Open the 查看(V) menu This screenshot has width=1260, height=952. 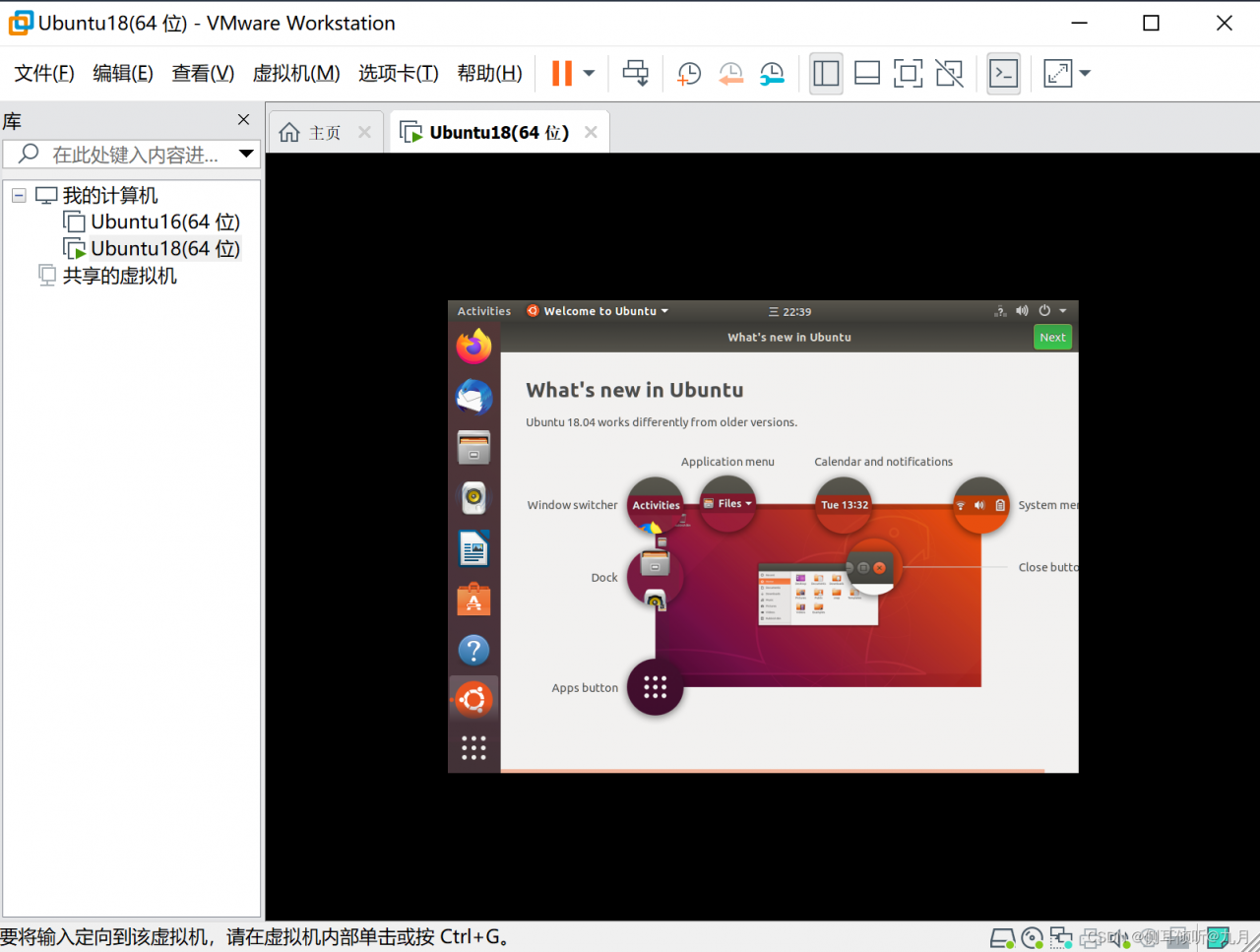click(x=203, y=73)
